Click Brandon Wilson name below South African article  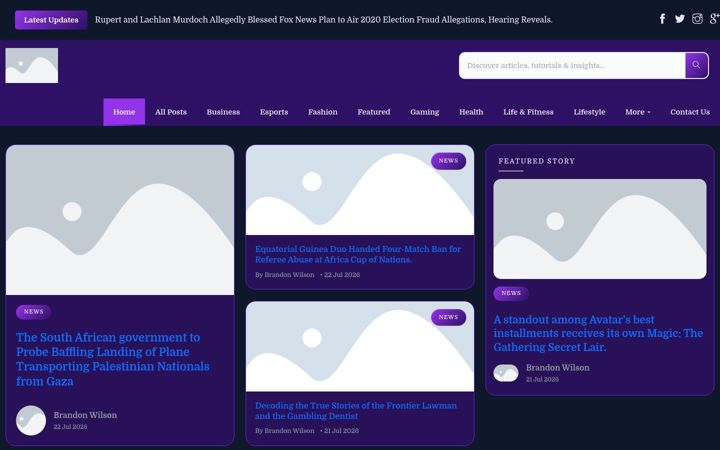pos(85,415)
